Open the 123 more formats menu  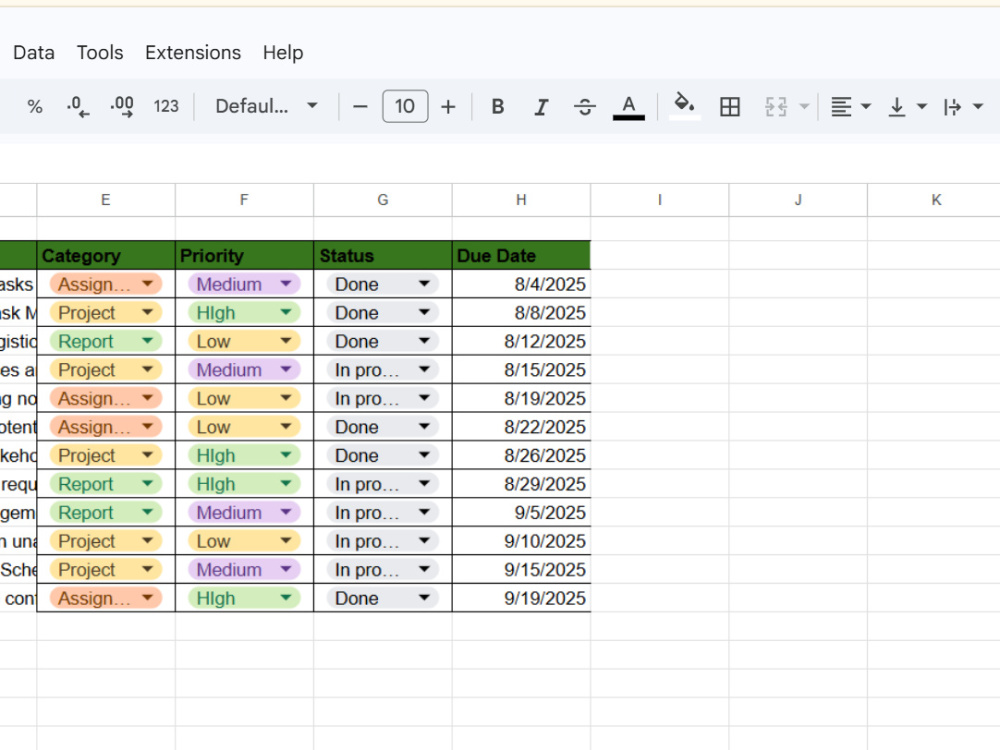[166, 107]
